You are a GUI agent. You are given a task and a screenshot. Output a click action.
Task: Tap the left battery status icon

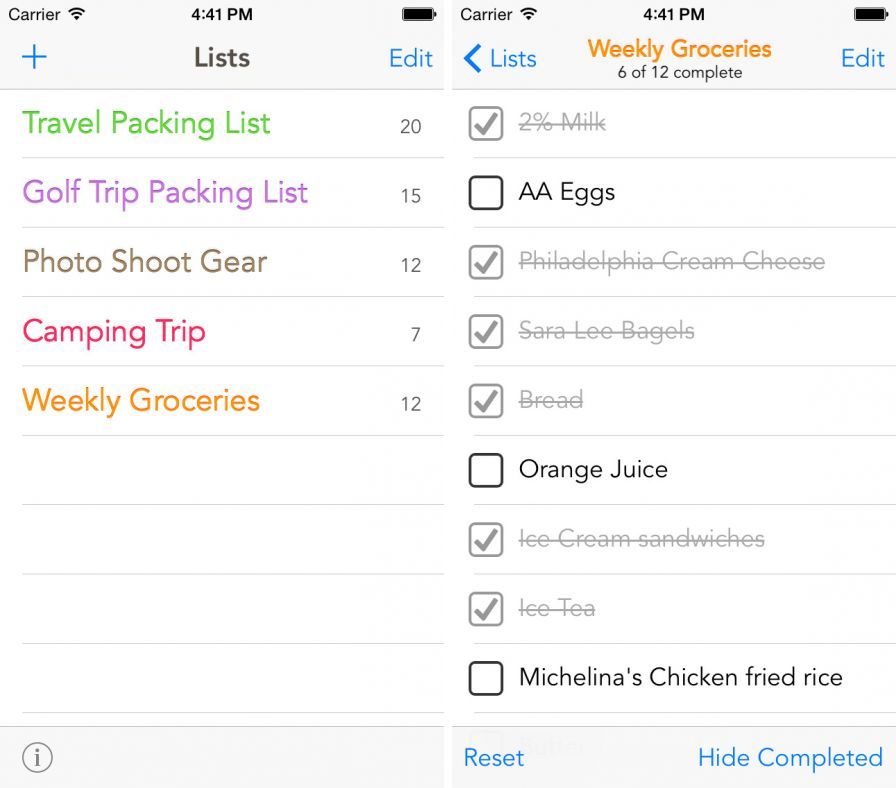click(419, 14)
